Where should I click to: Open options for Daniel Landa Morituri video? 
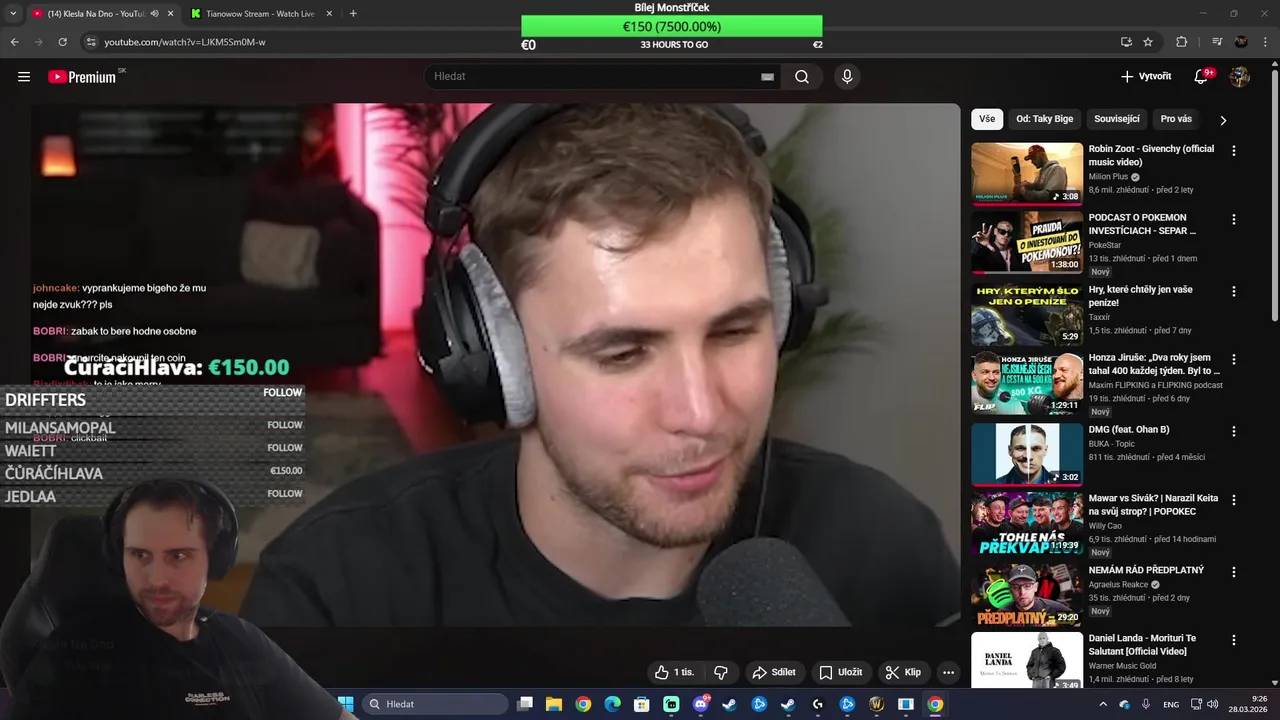point(1233,640)
